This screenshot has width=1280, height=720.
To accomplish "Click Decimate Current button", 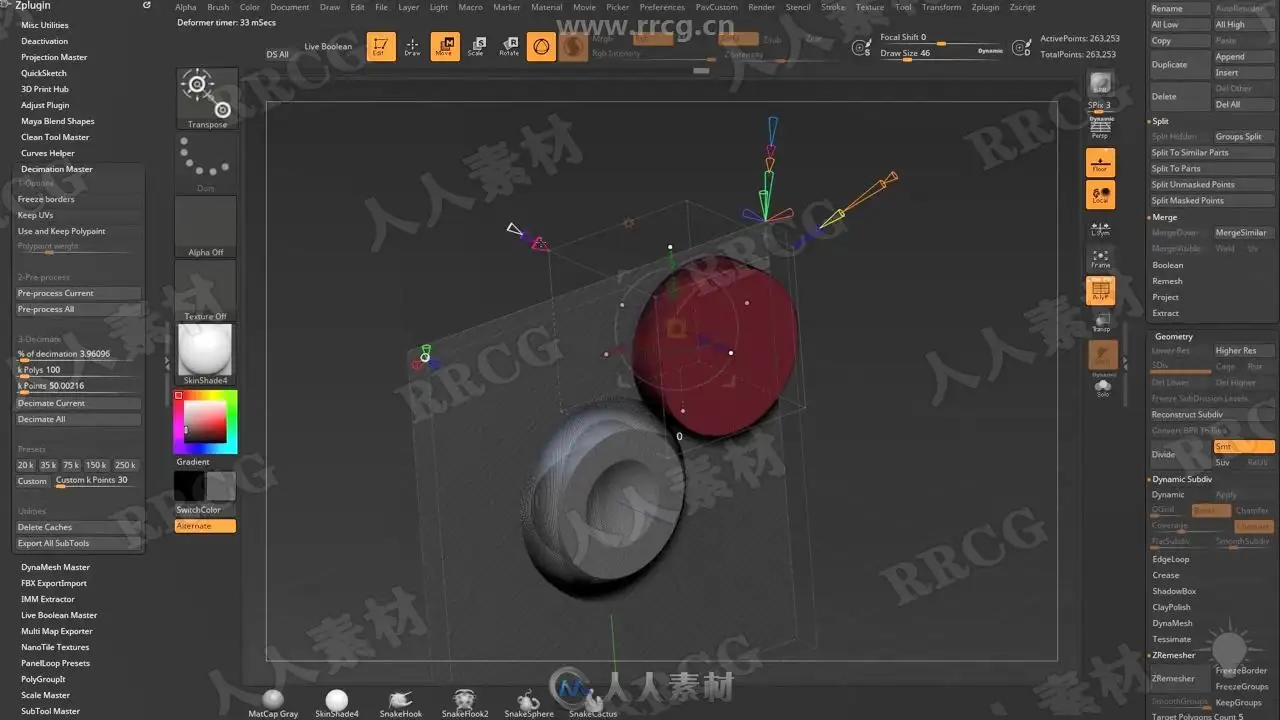I will pyautogui.click(x=79, y=403).
